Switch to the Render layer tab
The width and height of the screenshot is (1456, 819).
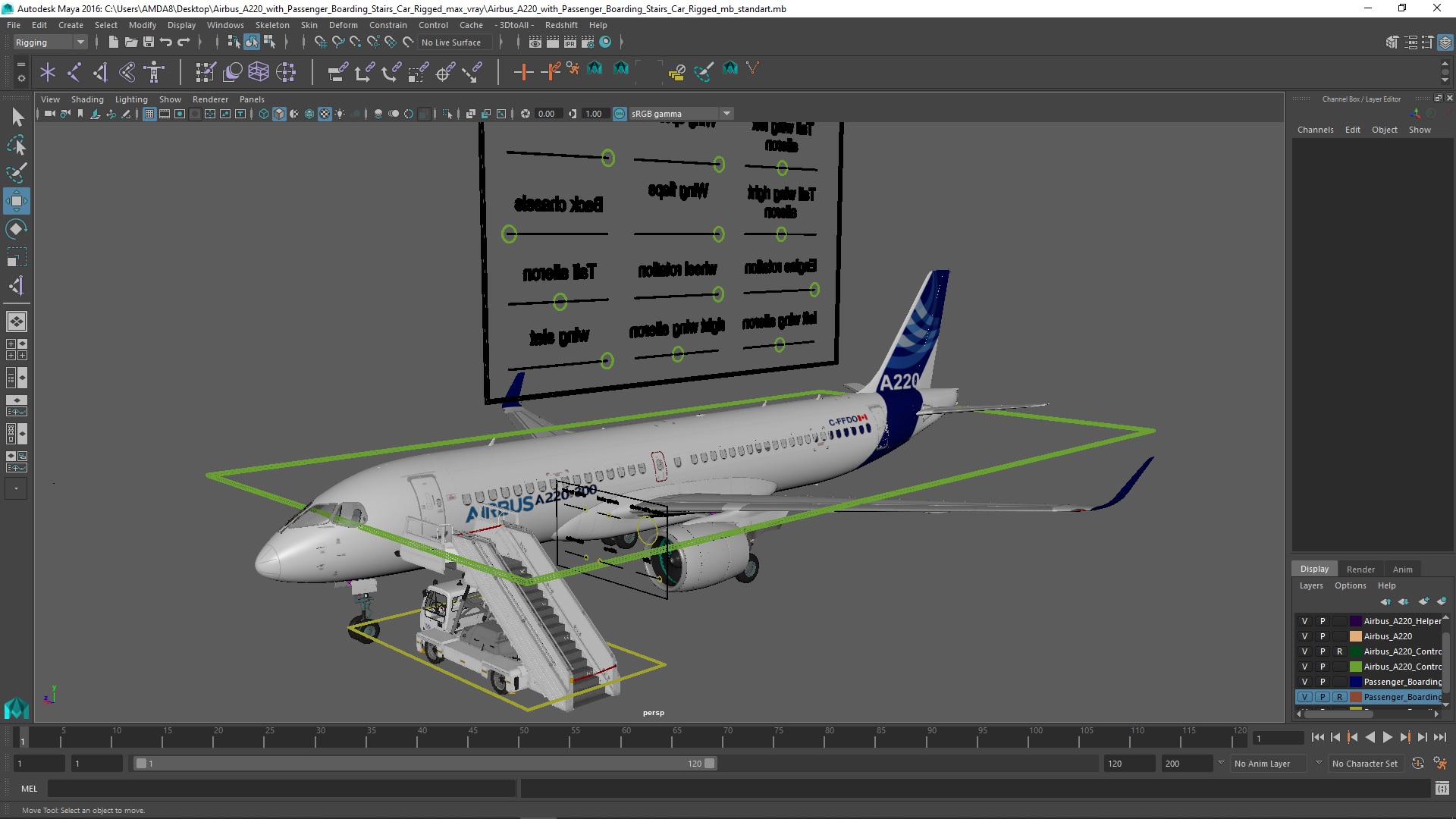point(1360,570)
